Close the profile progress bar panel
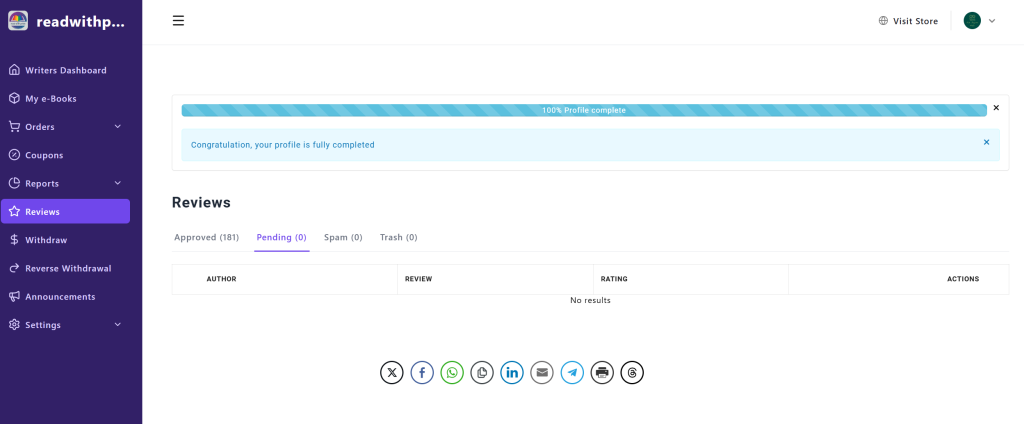Viewport: 1024px width, 424px height. [x=996, y=108]
